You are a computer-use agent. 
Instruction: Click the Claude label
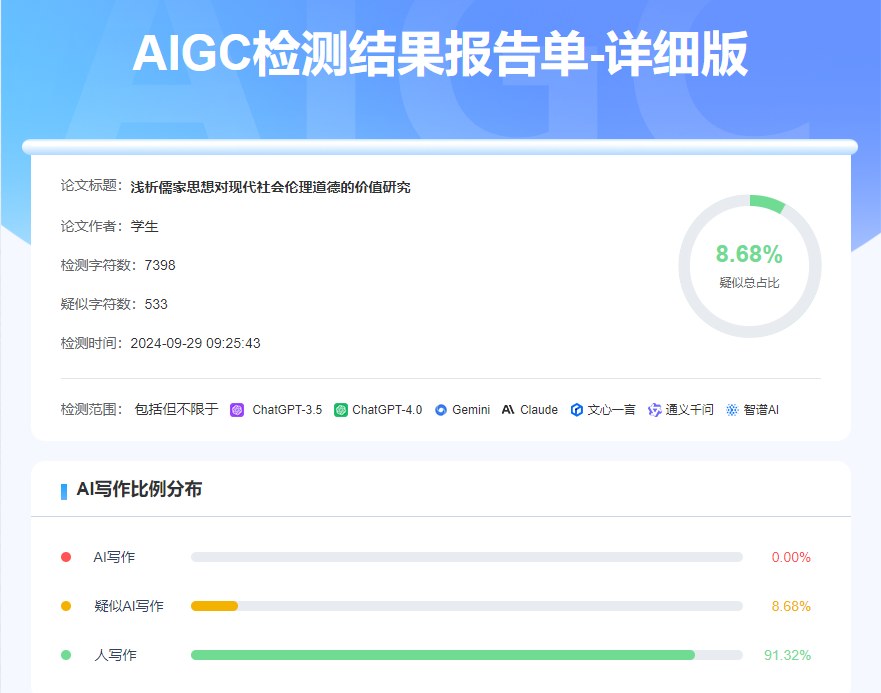[x=539, y=410]
